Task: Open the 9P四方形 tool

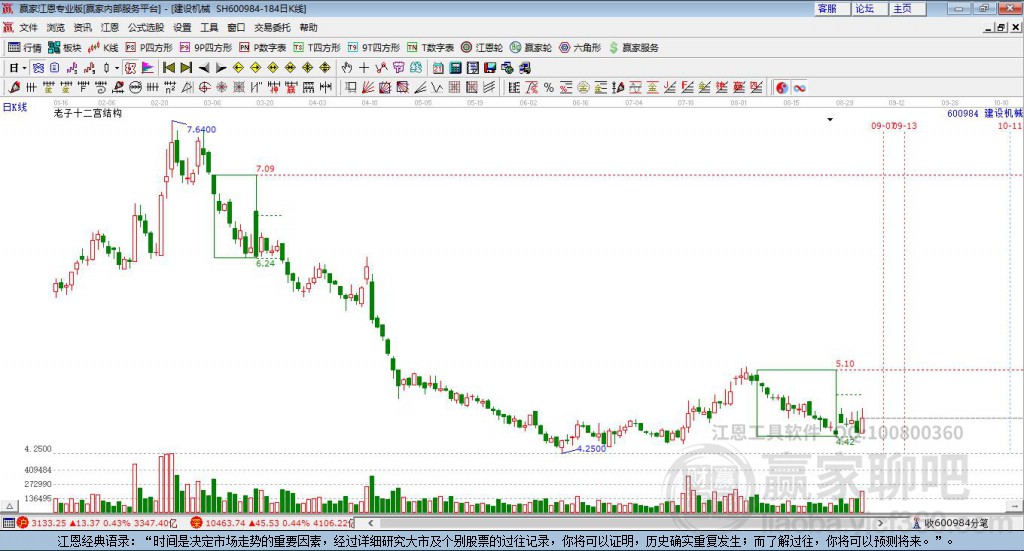Action: point(206,48)
